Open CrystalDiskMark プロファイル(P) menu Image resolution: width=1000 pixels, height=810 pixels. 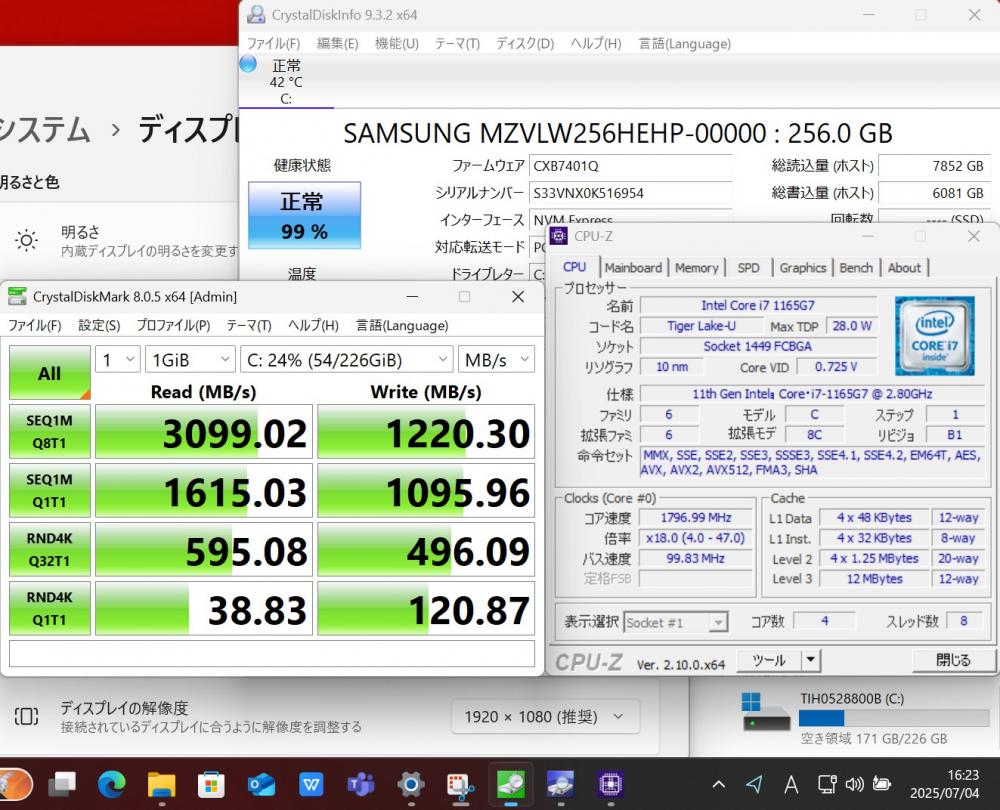coord(173,325)
